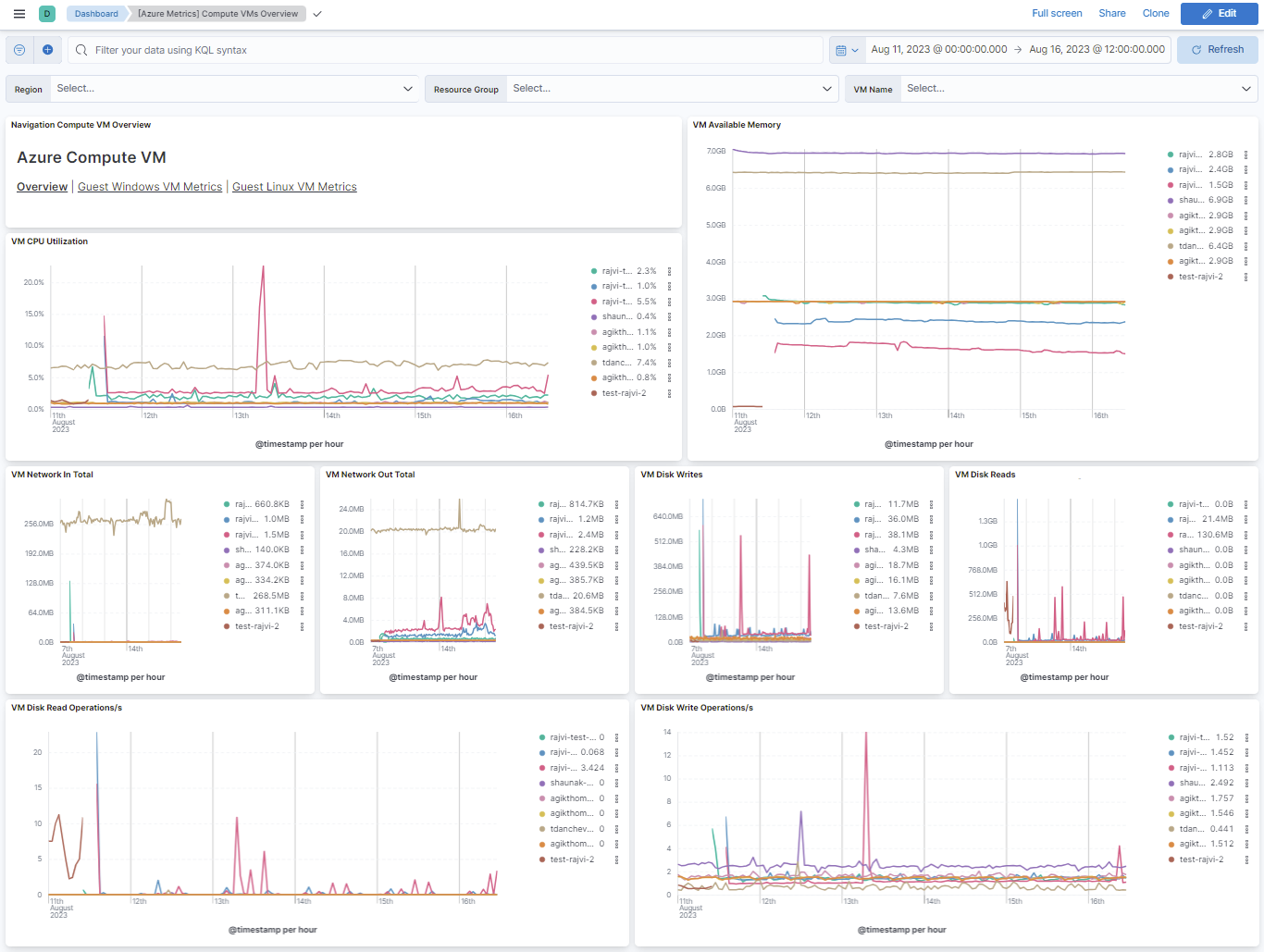Expand the VM Name dropdown
Viewport: 1264px width, 952px height.
1245,89
